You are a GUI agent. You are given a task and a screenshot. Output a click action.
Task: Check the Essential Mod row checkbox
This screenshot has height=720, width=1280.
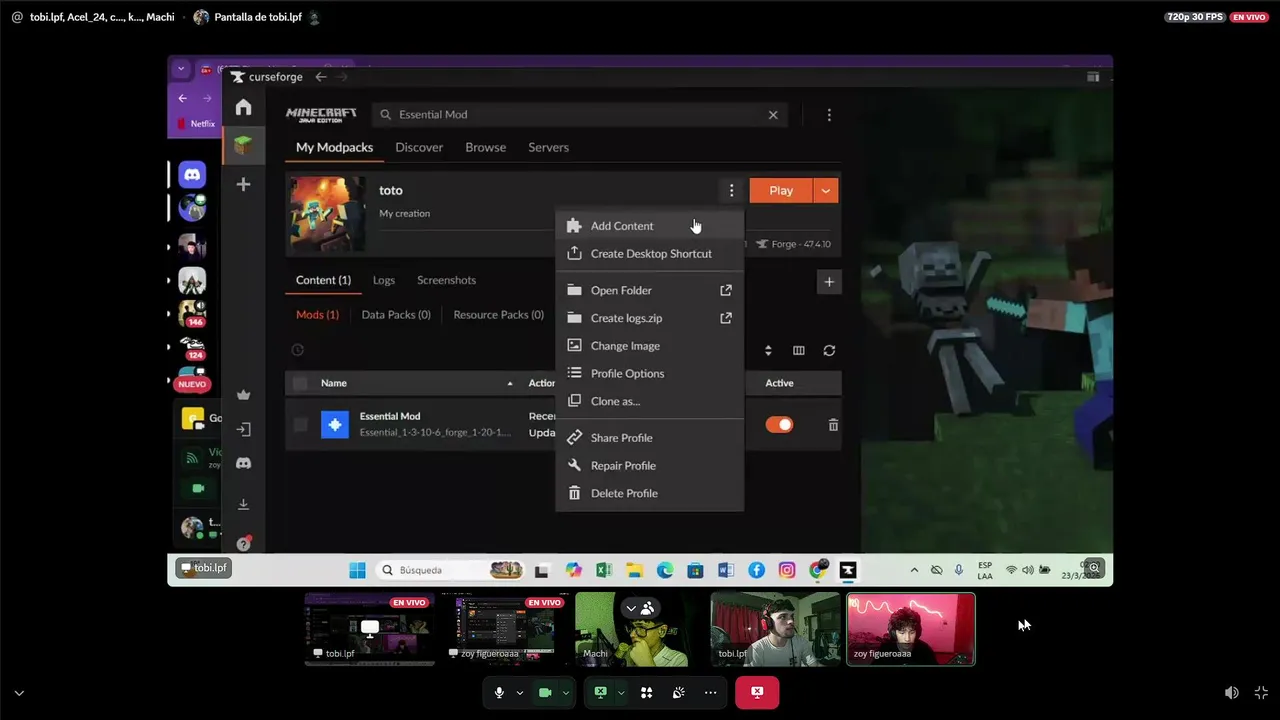(x=300, y=425)
